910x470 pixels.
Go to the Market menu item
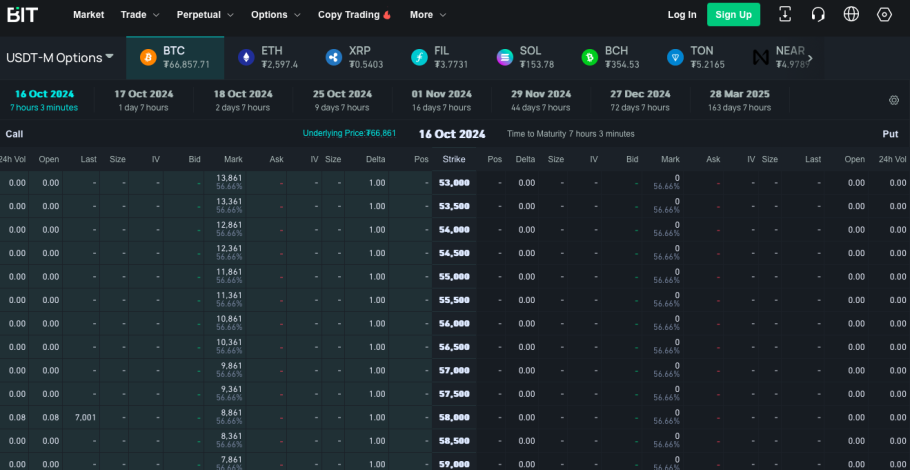[89, 15]
